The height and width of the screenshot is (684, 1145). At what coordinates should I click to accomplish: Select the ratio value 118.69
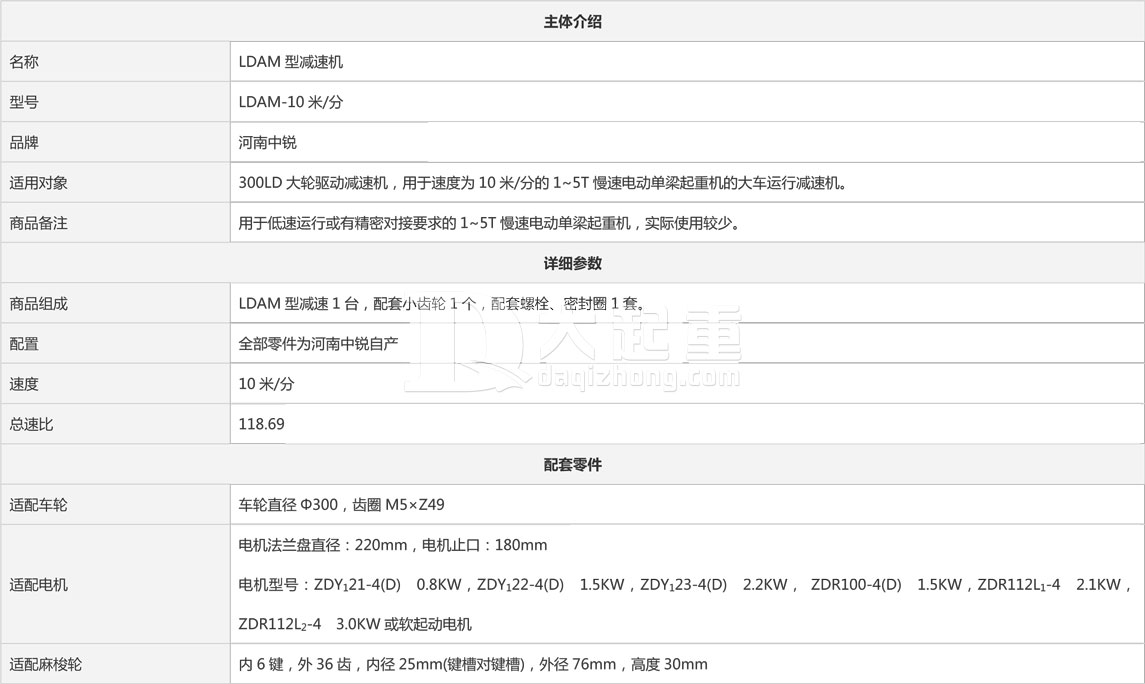pos(261,424)
